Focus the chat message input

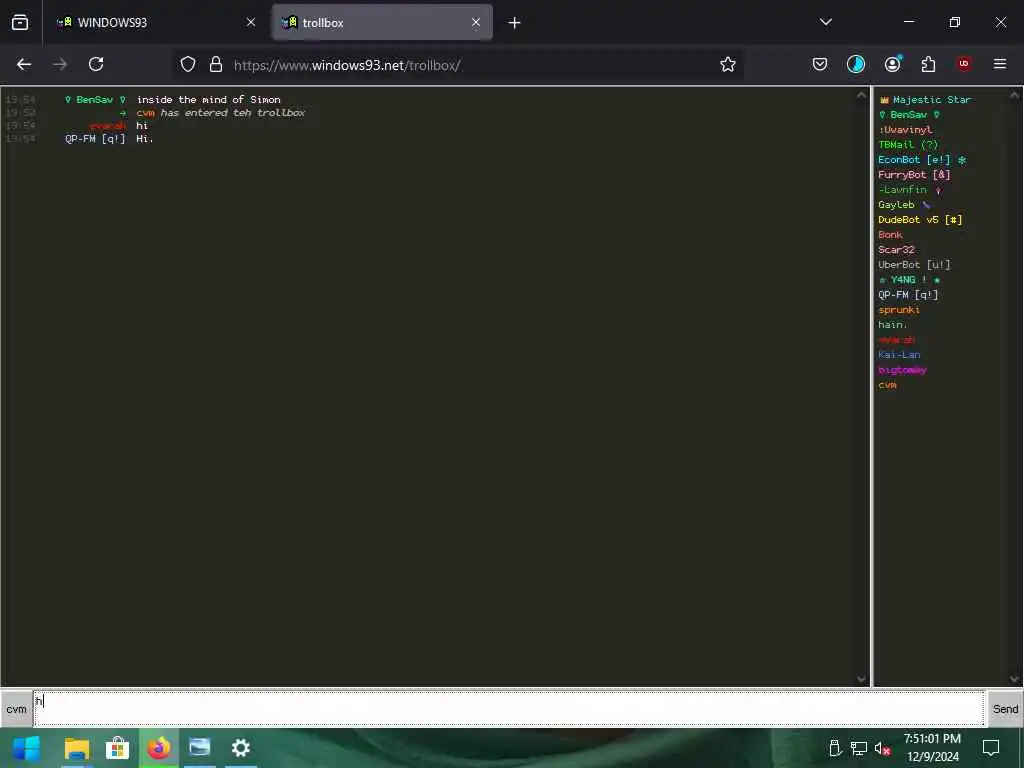tap(509, 709)
